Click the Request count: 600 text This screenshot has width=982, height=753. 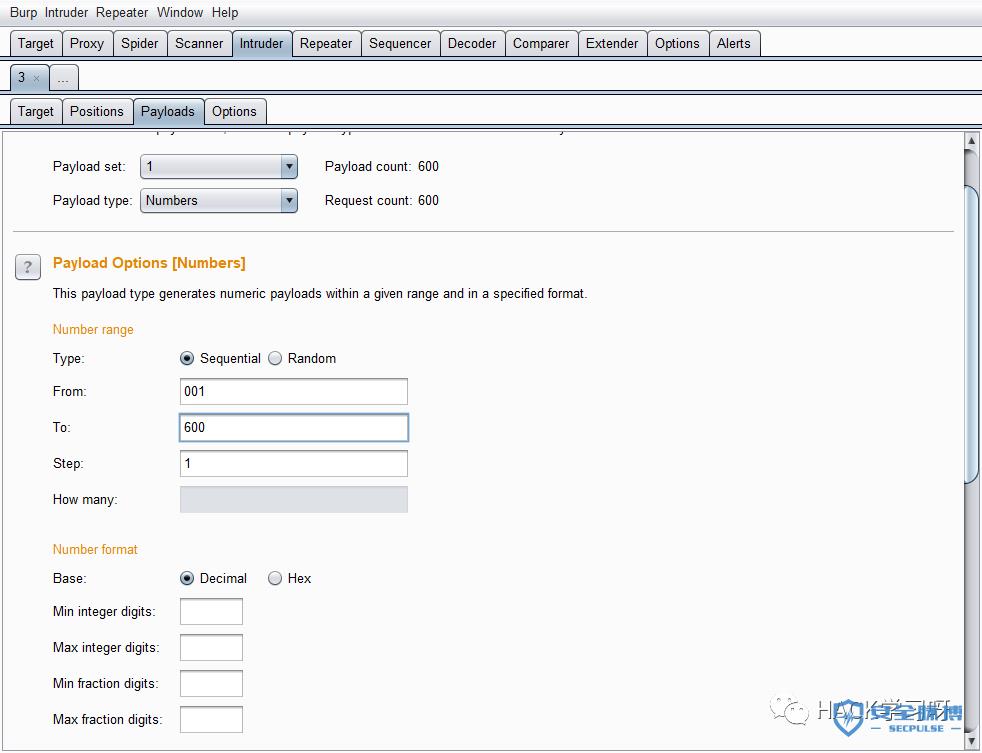[382, 200]
